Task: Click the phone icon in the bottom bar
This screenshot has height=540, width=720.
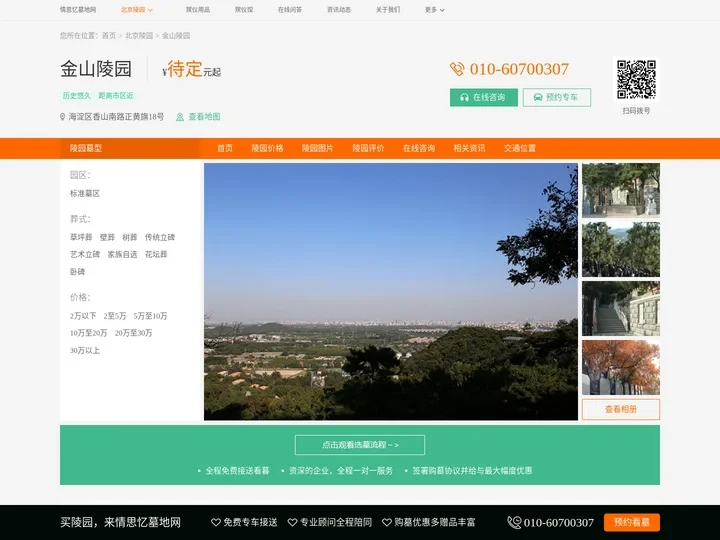Action: tap(514, 522)
